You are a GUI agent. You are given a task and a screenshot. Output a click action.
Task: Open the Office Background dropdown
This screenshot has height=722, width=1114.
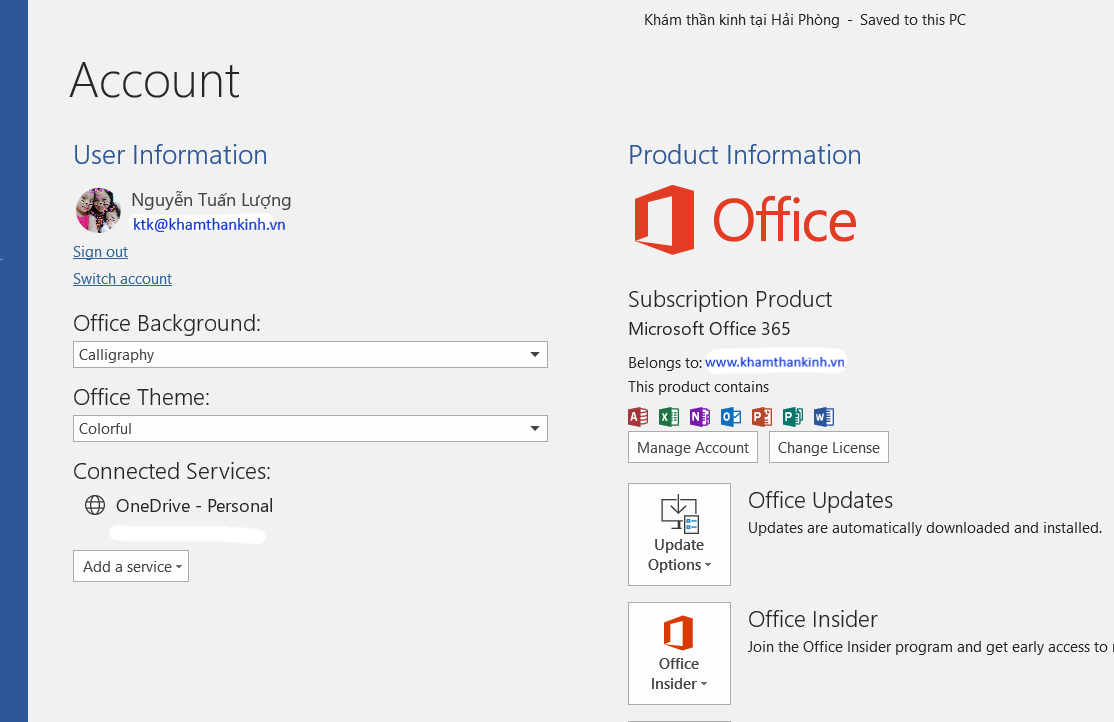310,355
